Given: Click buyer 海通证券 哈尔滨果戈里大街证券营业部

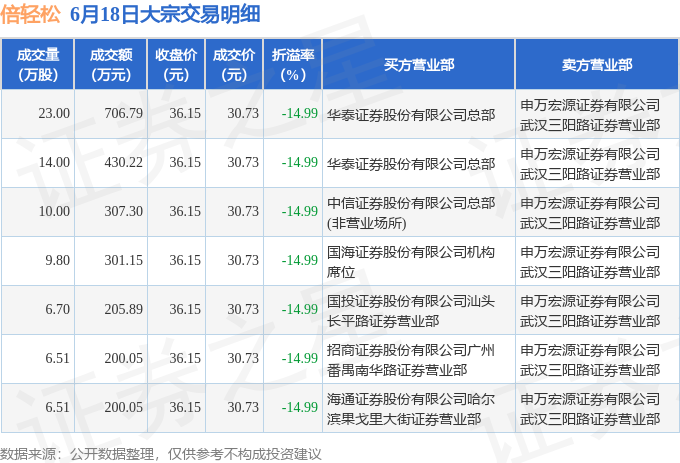Looking at the screenshot, I should click(411, 409).
